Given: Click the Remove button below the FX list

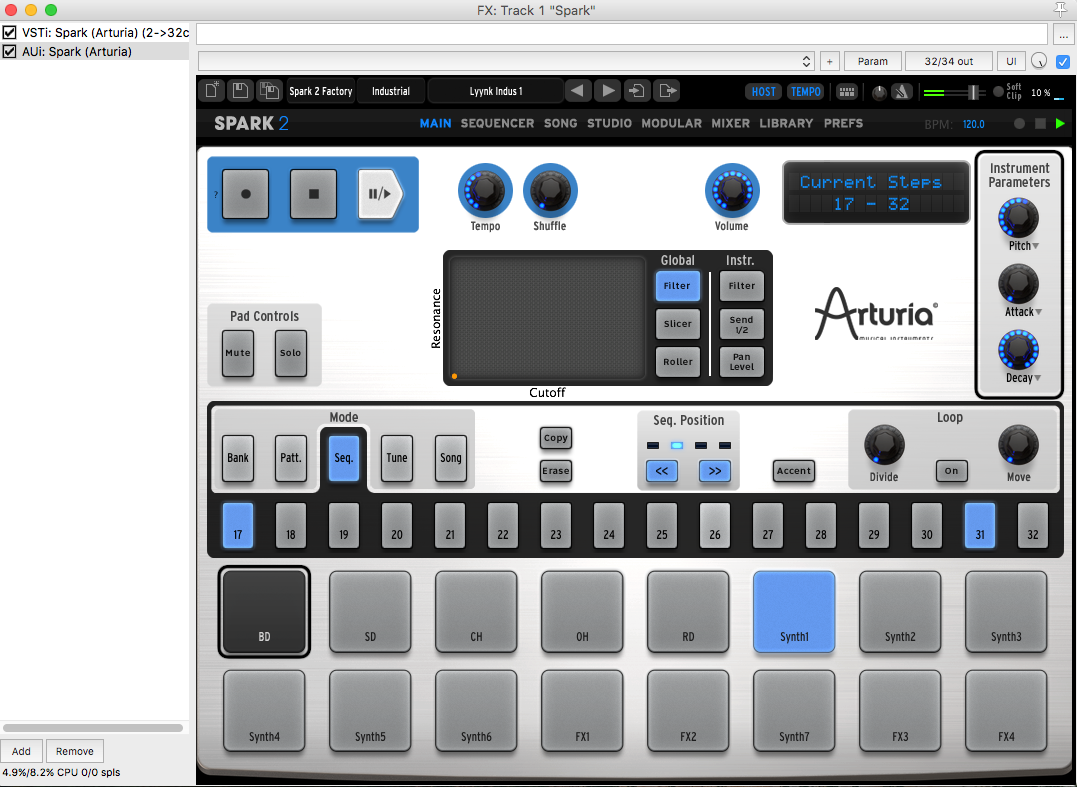Looking at the screenshot, I should [x=75, y=751].
